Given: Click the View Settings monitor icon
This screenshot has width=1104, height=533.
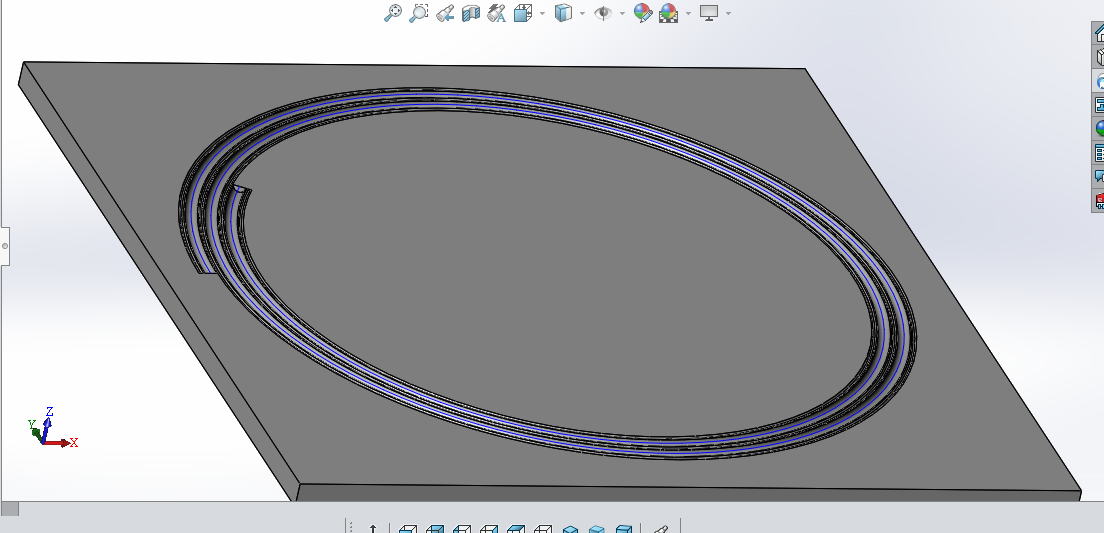Looking at the screenshot, I should pos(708,13).
